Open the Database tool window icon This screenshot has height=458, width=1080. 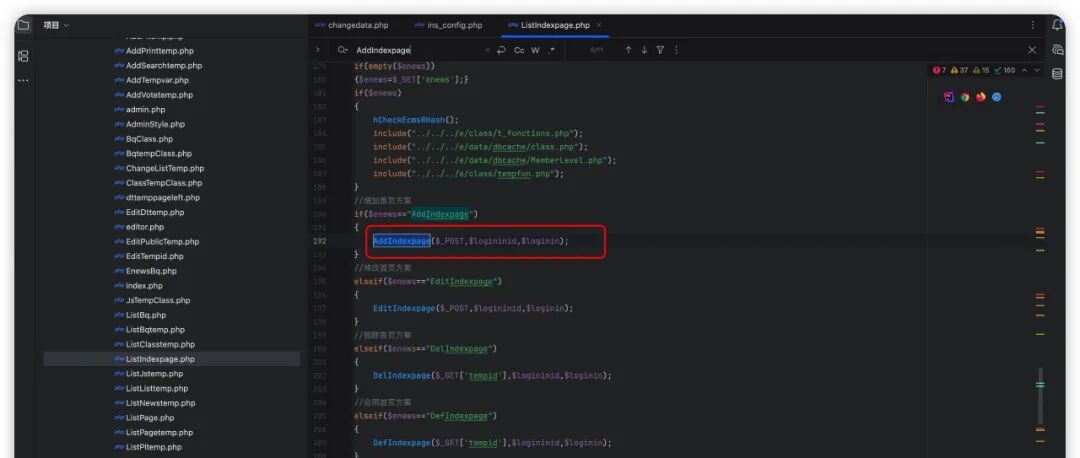click(1057, 74)
